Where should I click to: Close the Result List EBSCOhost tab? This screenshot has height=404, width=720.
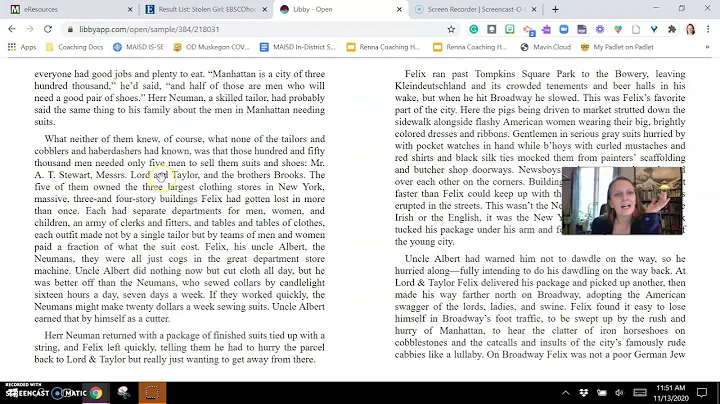point(264,9)
